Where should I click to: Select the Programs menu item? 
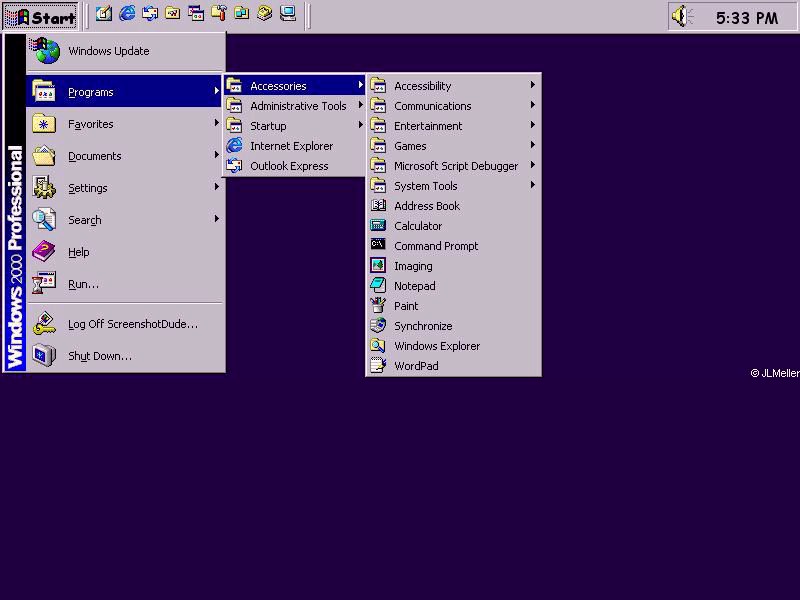click(x=125, y=91)
